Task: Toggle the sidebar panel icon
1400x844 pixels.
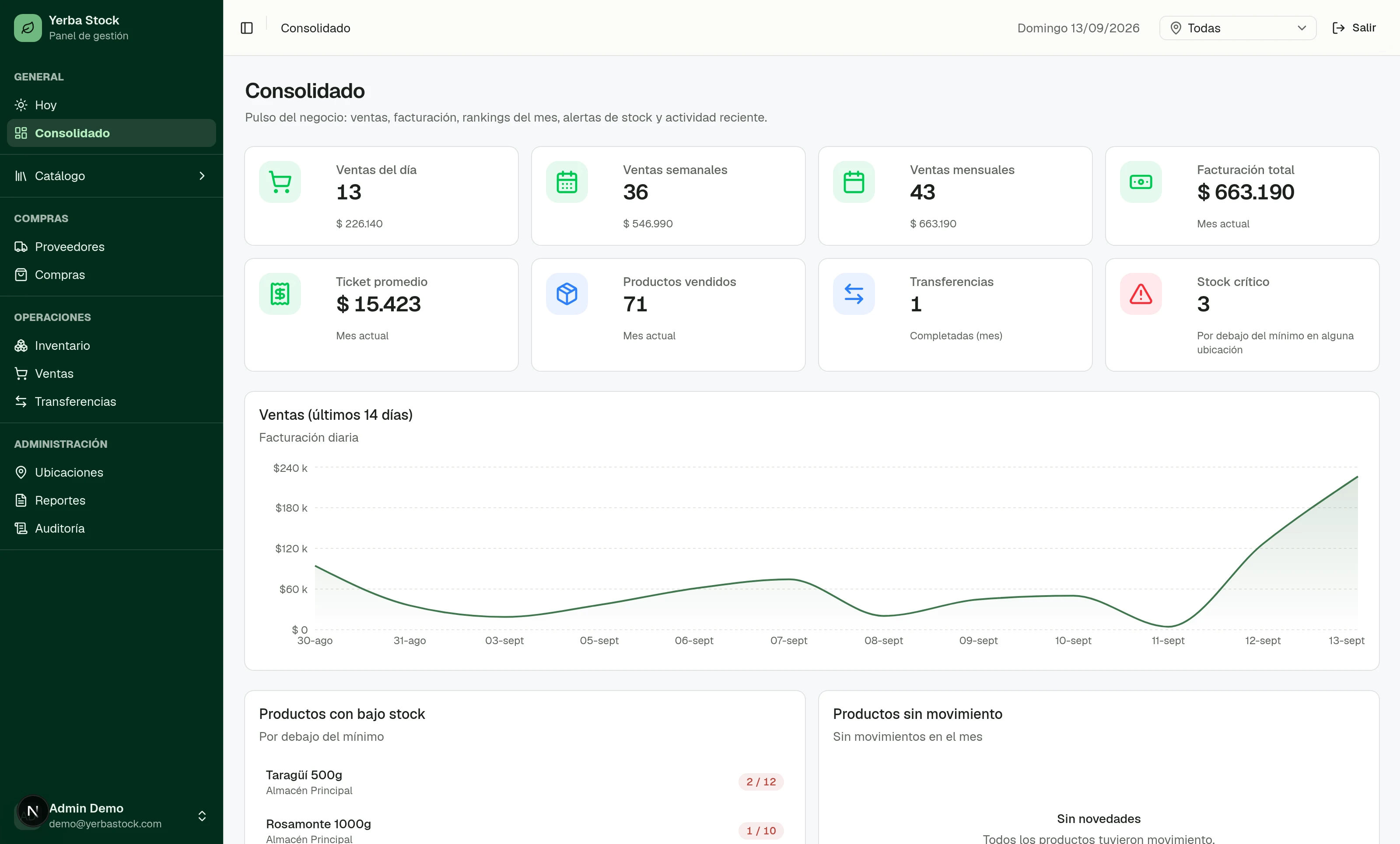Action: pos(247,28)
